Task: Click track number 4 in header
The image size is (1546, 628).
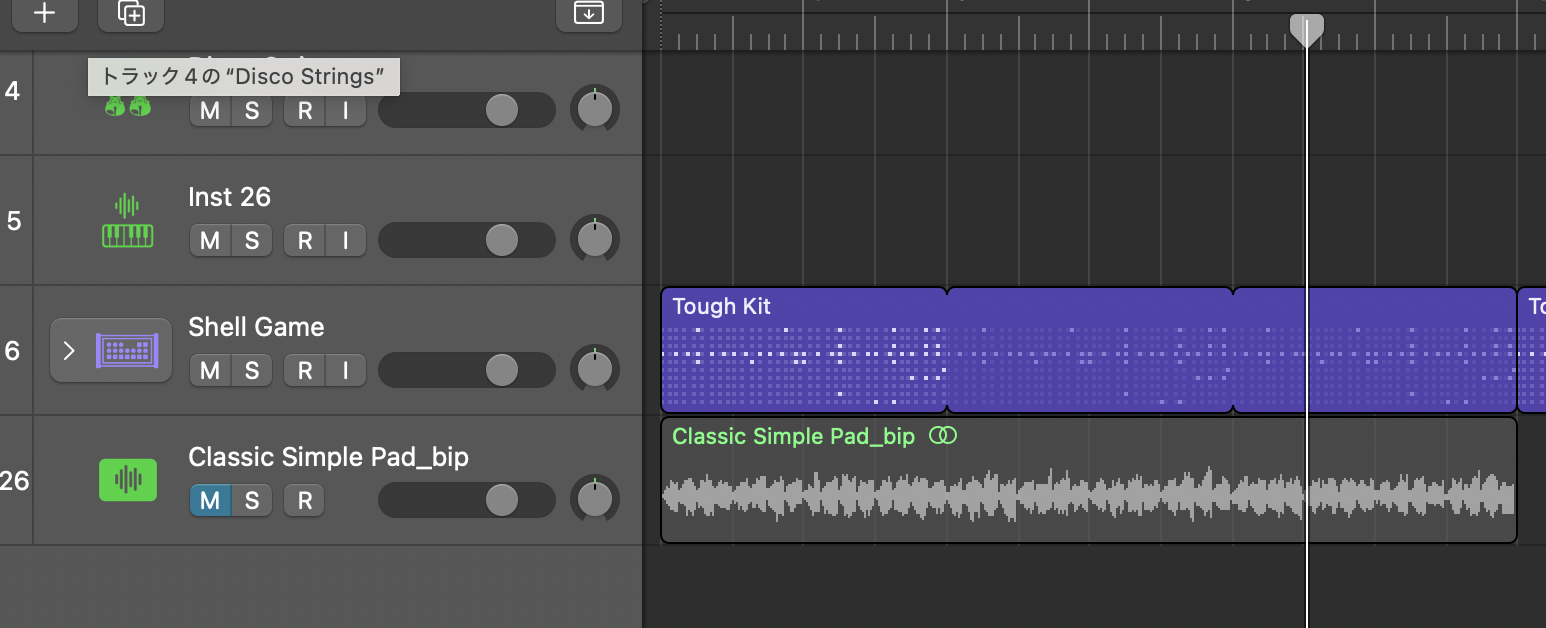Action: (12, 91)
